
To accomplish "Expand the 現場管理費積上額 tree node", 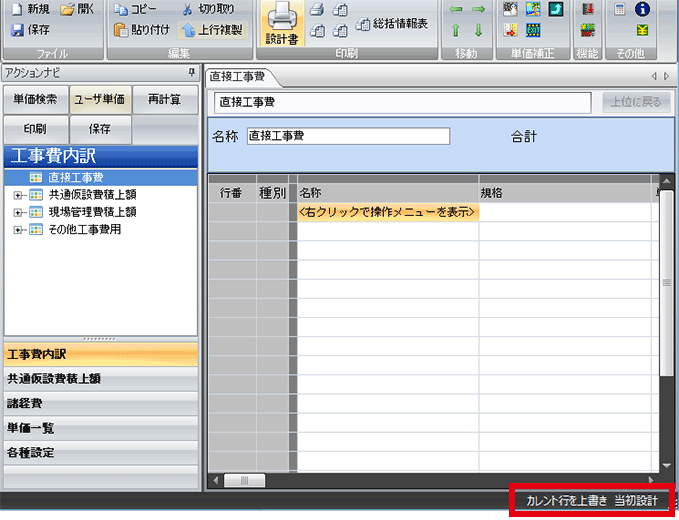I will point(17,213).
